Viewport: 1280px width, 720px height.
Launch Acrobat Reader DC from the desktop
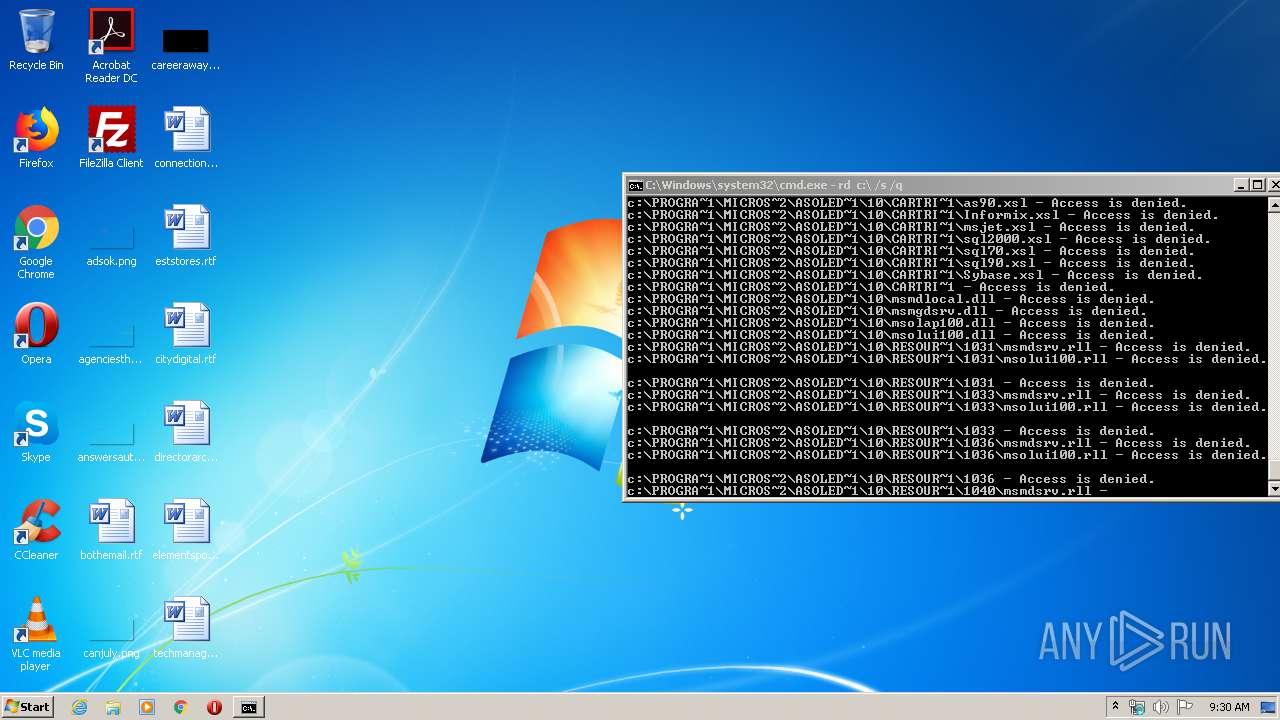pos(111,46)
